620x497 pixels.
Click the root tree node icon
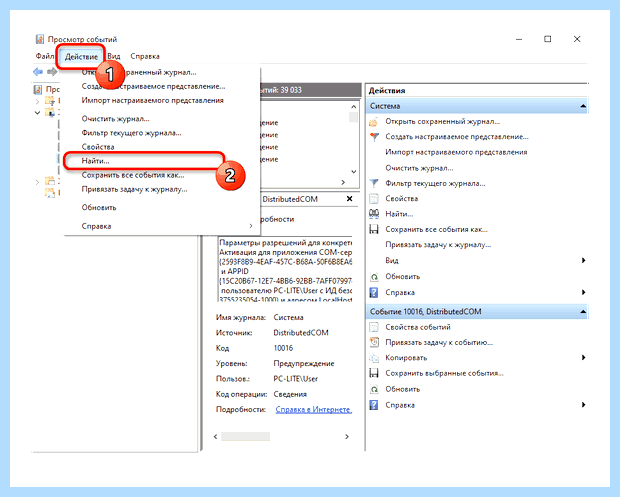[38, 89]
